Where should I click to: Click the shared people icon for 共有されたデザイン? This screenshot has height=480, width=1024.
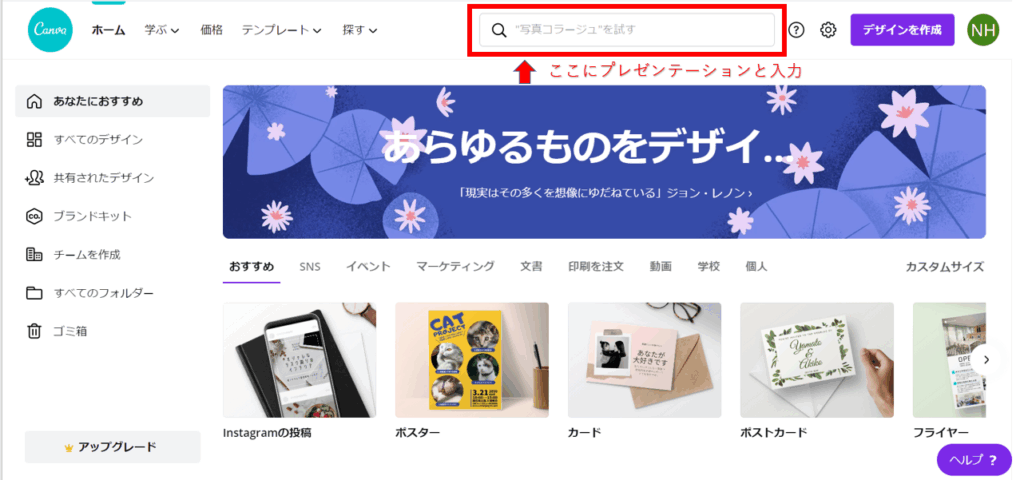(34, 178)
